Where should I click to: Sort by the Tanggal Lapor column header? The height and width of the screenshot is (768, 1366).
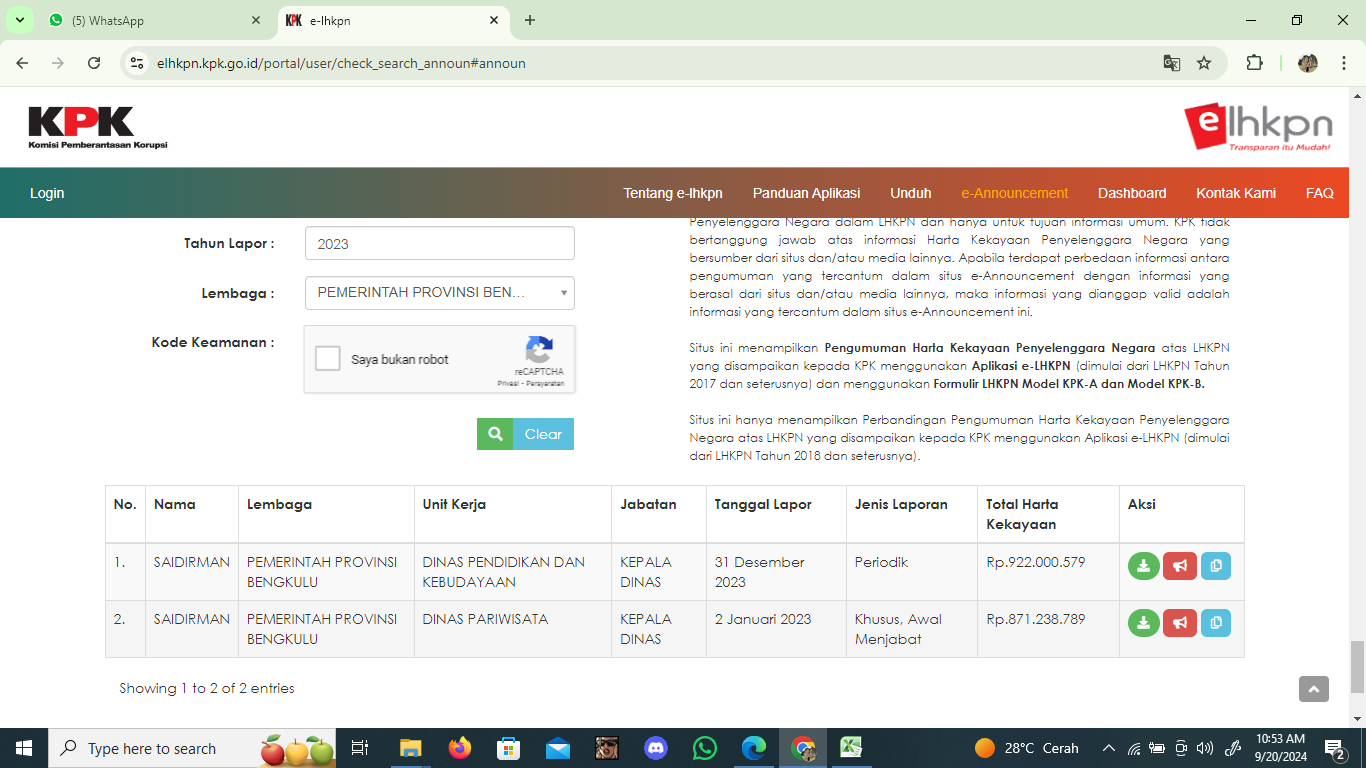(763, 504)
